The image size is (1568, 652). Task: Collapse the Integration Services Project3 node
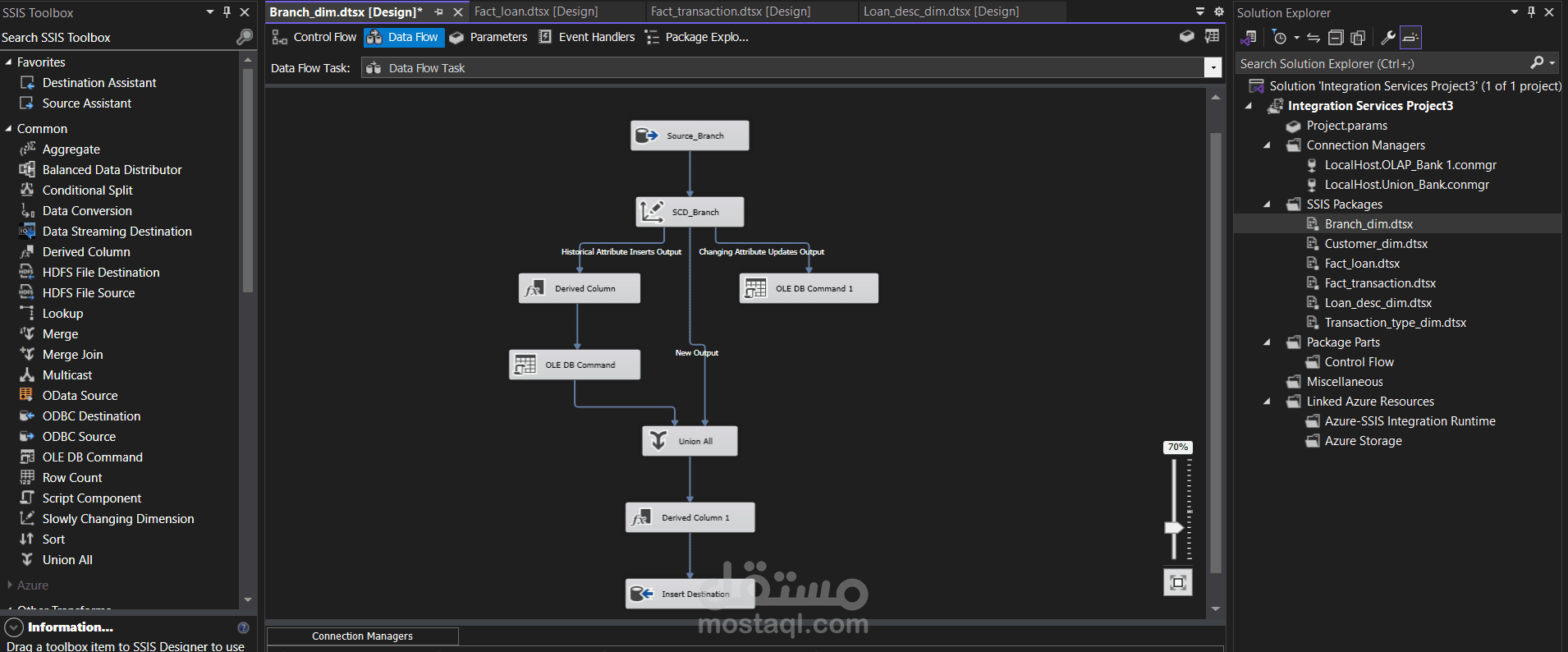click(1249, 106)
